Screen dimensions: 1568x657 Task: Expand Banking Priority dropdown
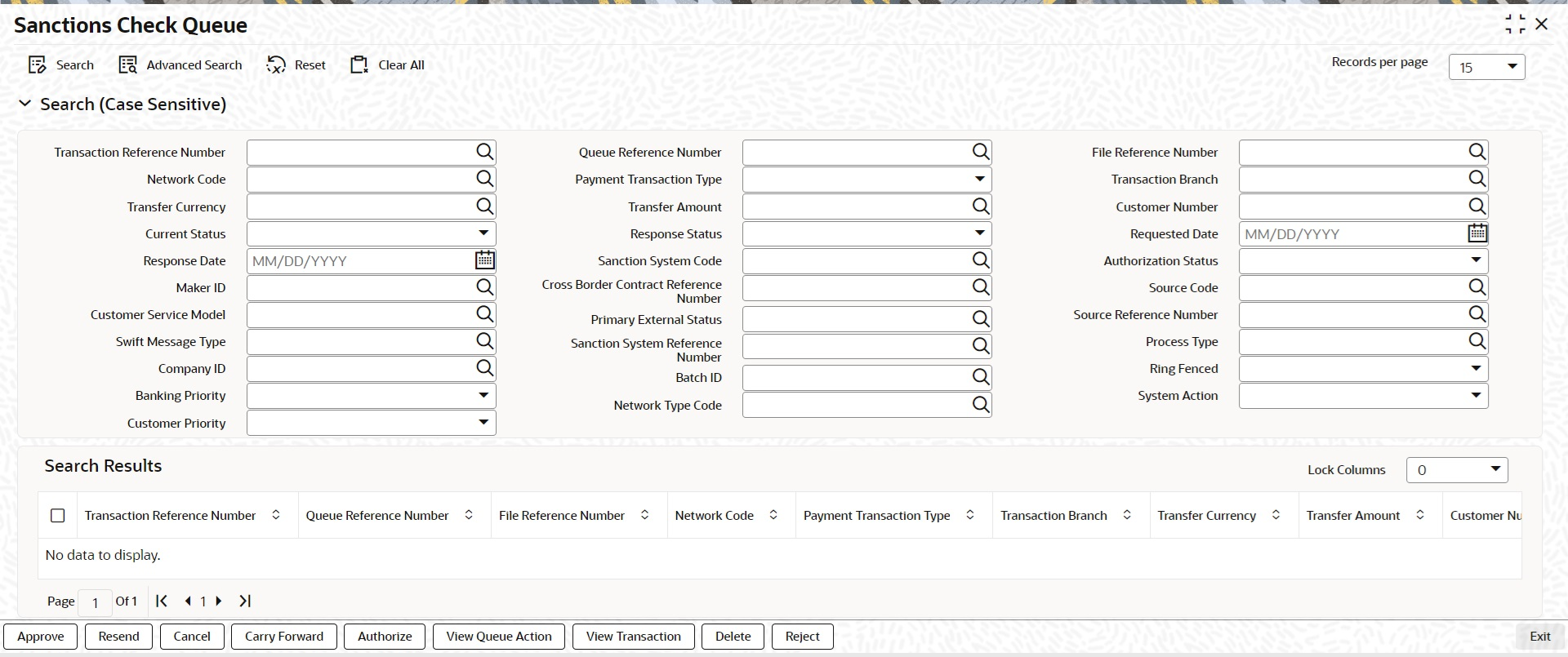point(371,396)
